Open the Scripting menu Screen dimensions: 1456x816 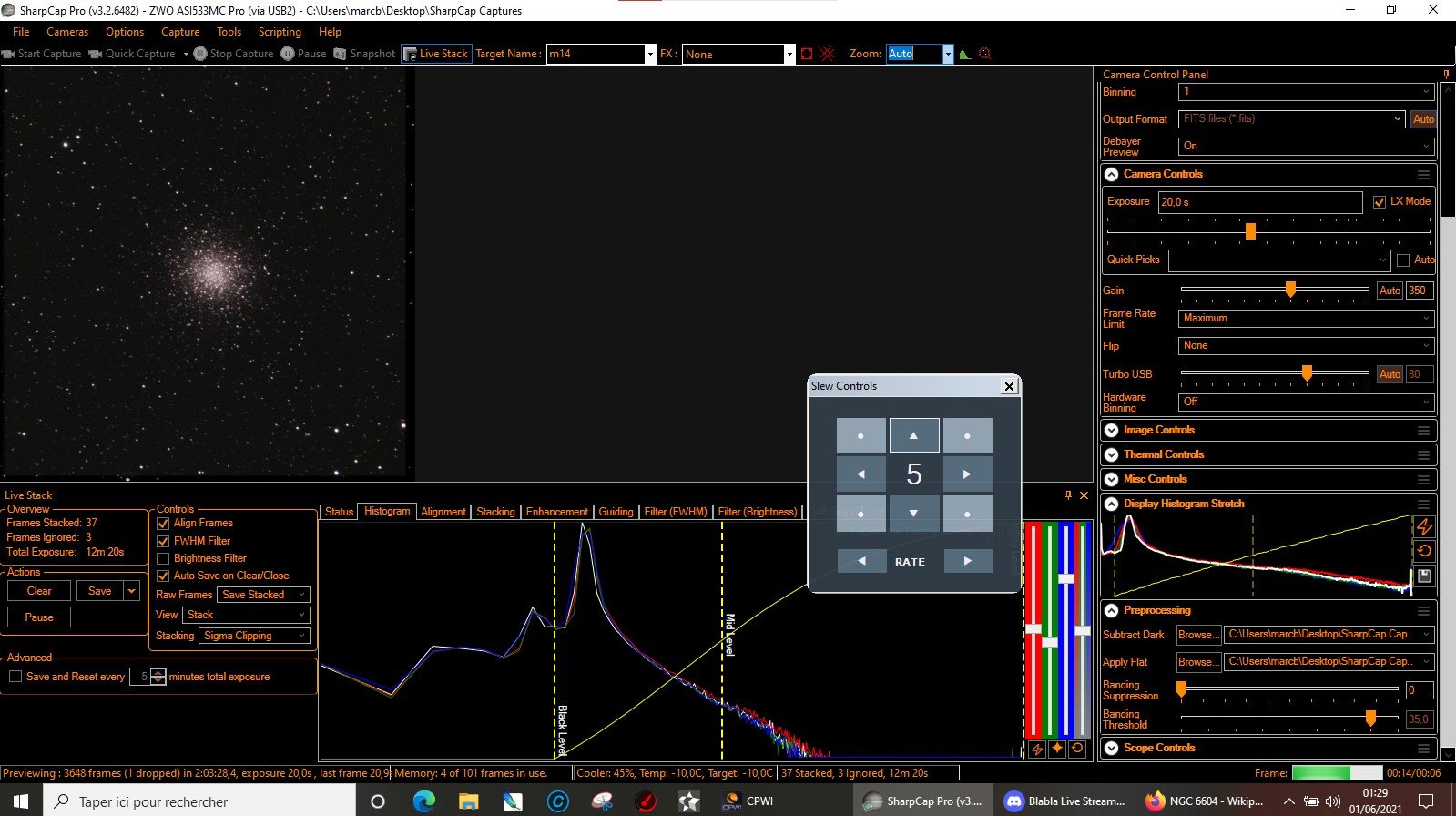[x=280, y=32]
